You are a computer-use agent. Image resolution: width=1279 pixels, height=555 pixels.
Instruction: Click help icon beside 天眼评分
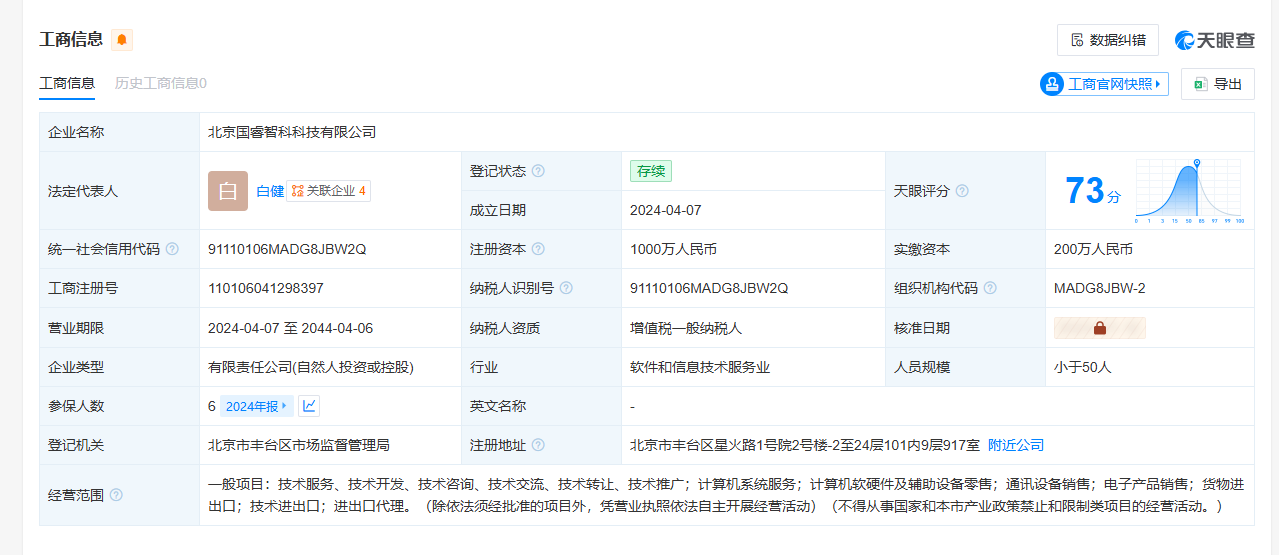coord(962,191)
